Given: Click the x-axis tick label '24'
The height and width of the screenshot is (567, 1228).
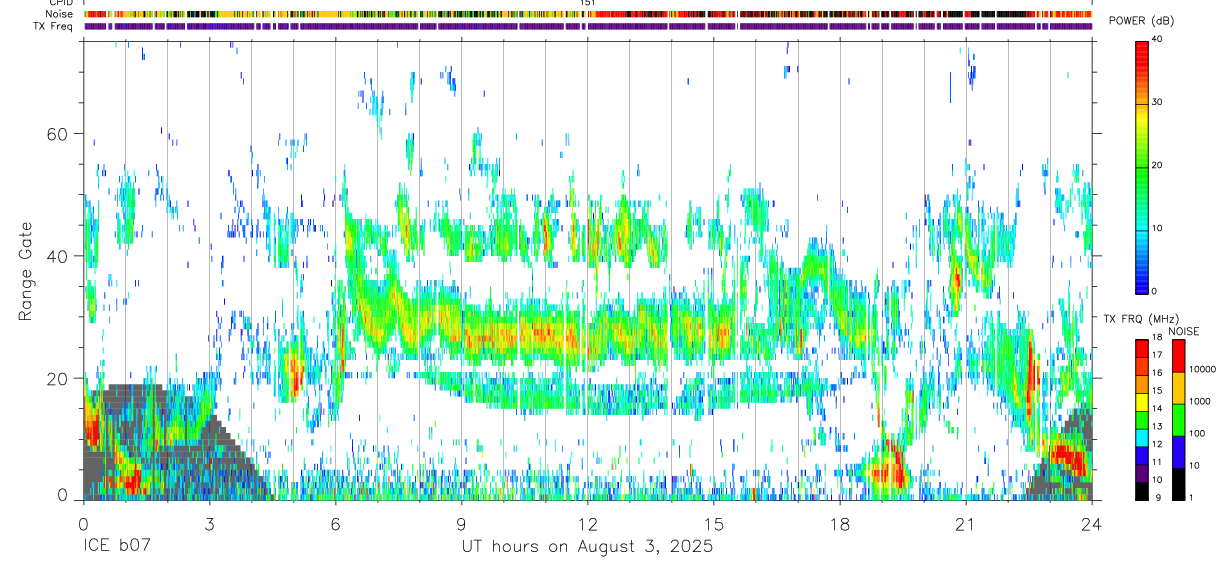Looking at the screenshot, I should click(x=1091, y=524).
